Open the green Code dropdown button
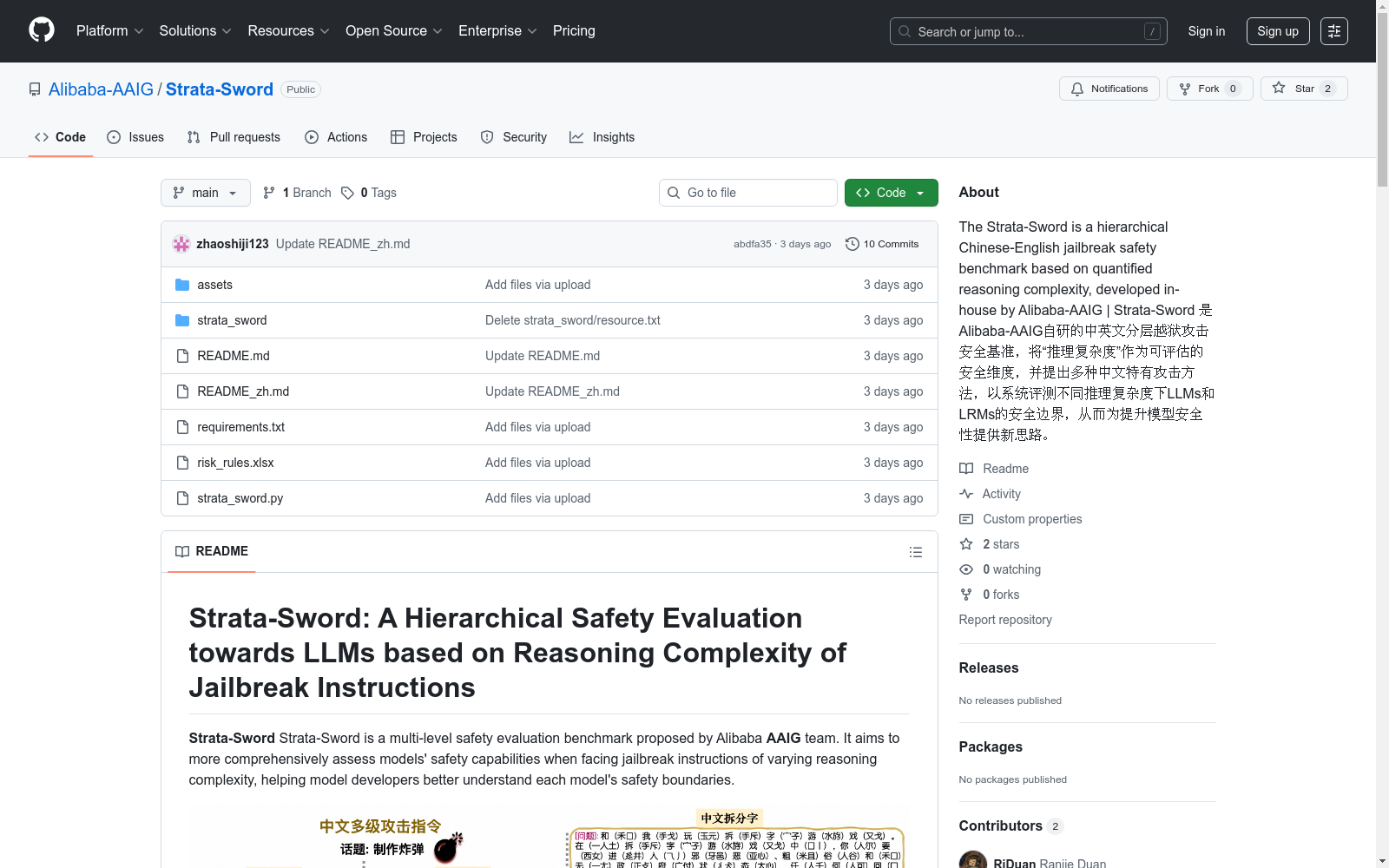The width and height of the screenshot is (1389, 868). (x=892, y=193)
